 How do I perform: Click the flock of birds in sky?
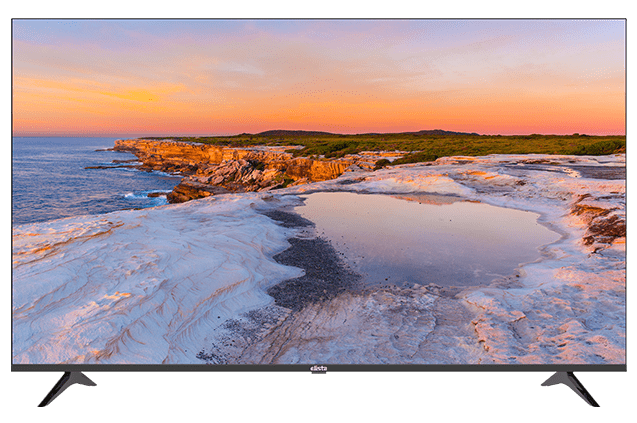pos(325,90)
